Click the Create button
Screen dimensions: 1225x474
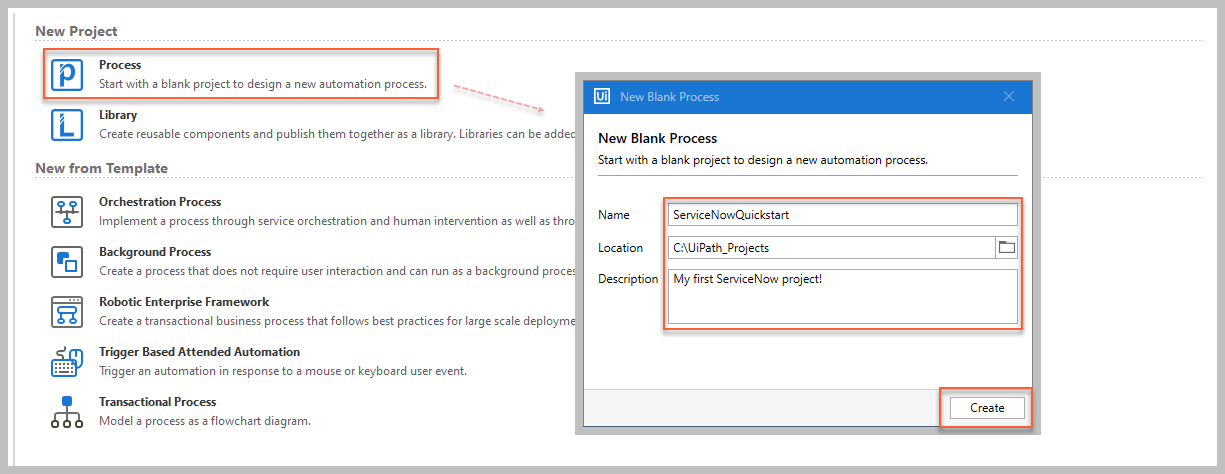[x=987, y=408]
